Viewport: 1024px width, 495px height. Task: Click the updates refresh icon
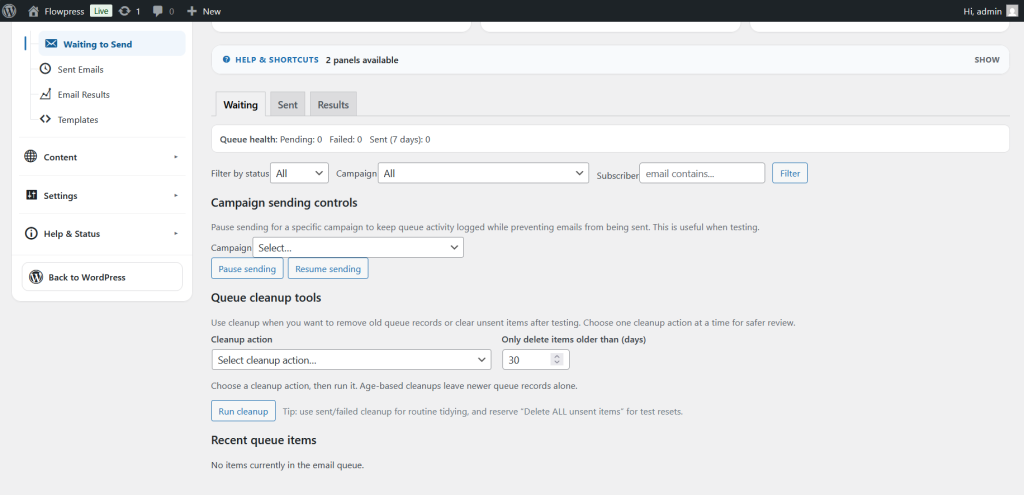(125, 11)
